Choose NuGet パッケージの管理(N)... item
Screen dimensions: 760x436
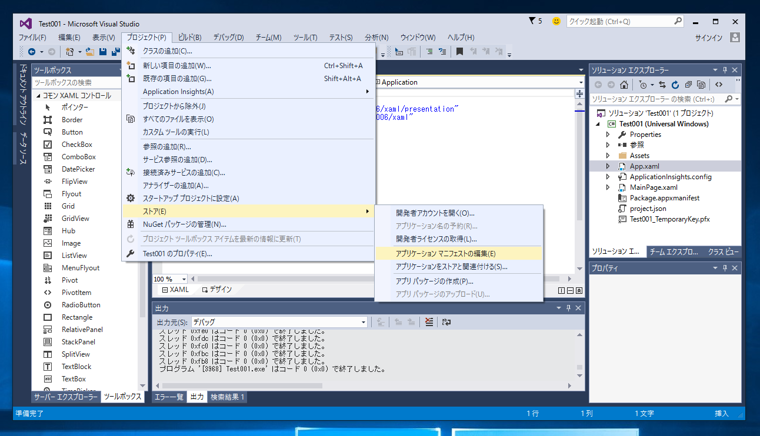click(x=249, y=224)
